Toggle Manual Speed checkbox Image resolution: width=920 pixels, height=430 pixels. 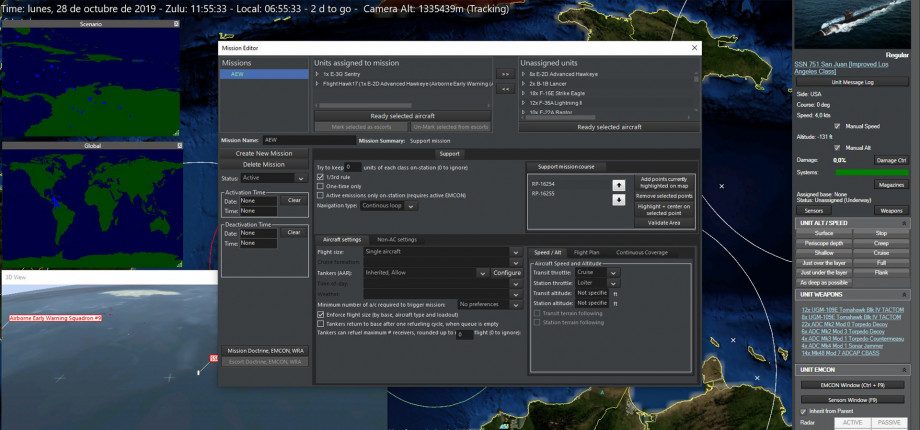click(x=837, y=126)
